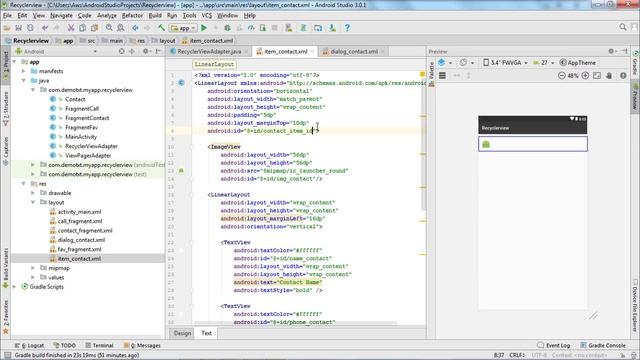
Task: Expand the drawable folder
Action: coord(33,193)
